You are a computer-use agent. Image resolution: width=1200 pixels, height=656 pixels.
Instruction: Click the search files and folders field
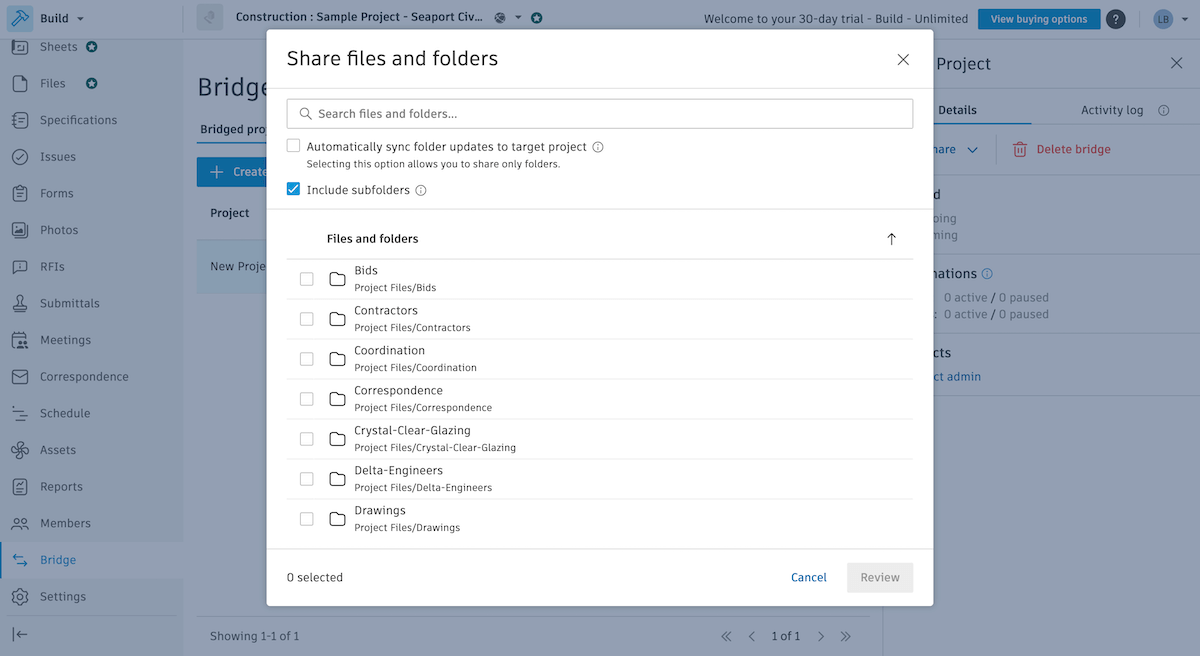599,113
